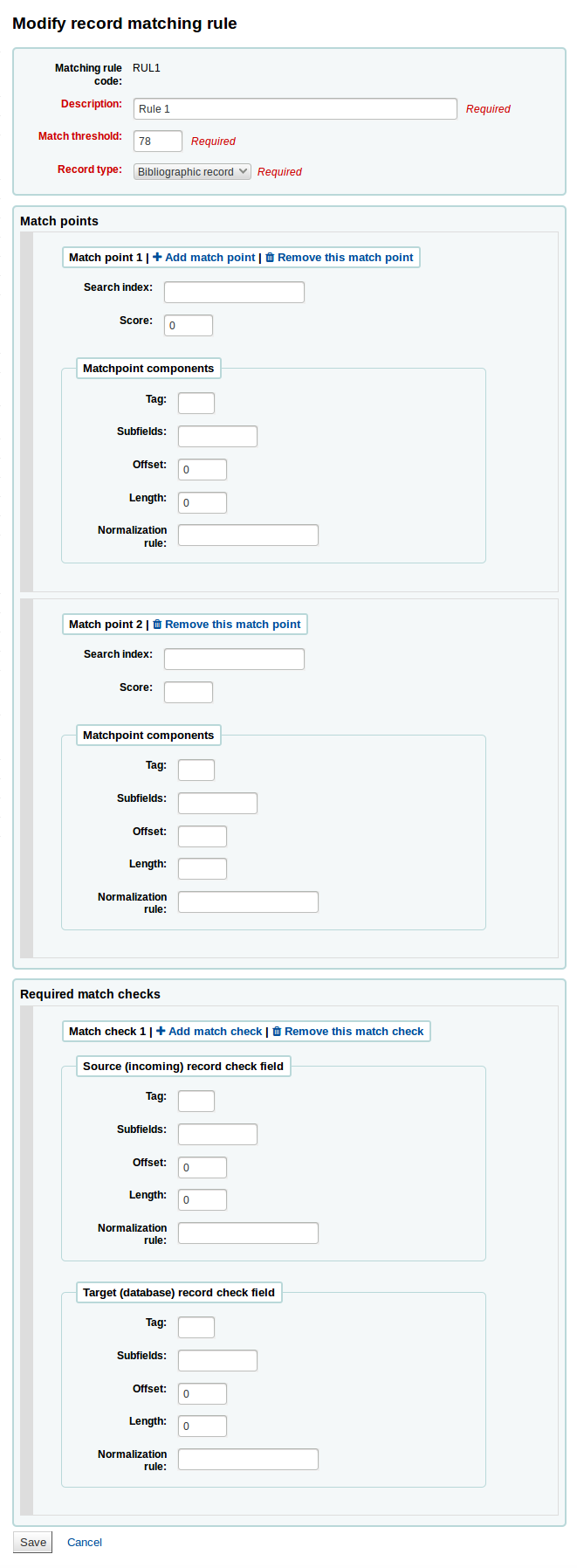This screenshot has width=577, height=1568.
Task: Click Match point 2 Score field
Action: coord(189,693)
